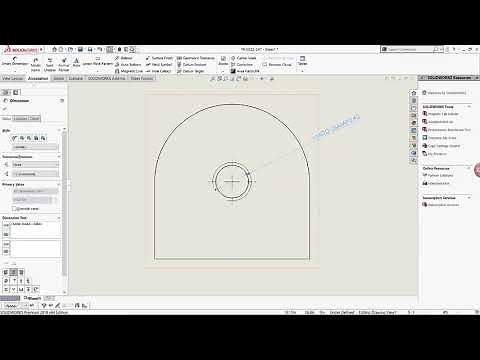Select the Note annotation tool

click(x=76, y=63)
